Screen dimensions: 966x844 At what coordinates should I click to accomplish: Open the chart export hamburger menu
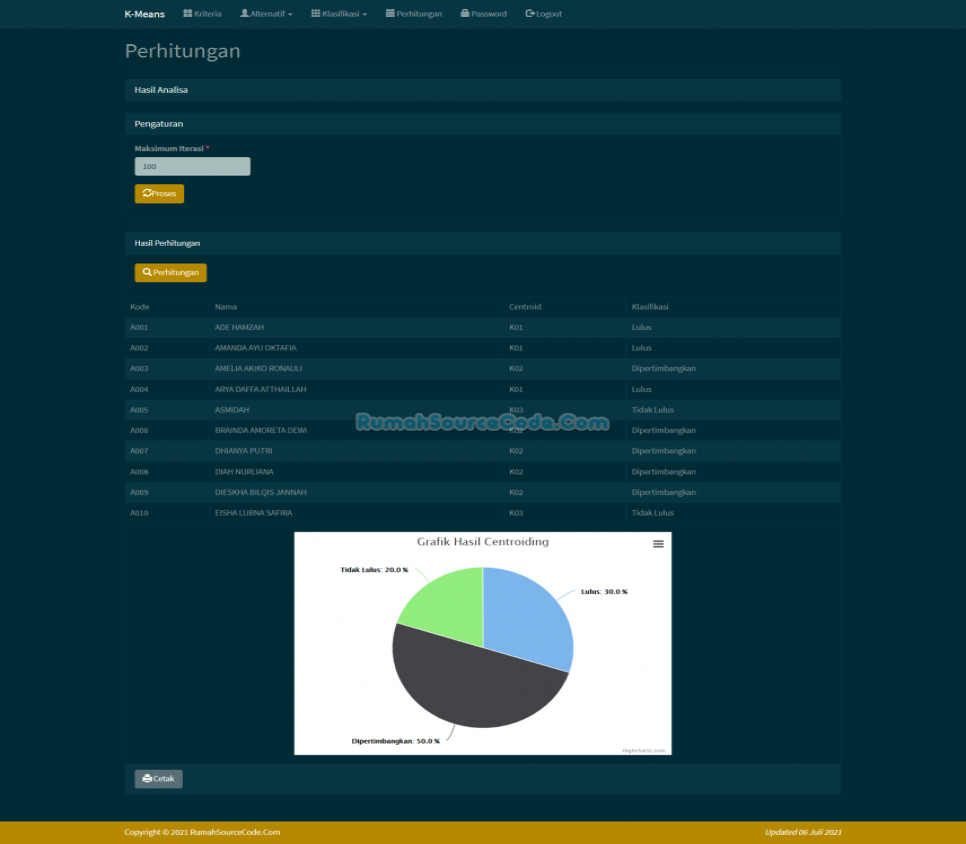click(657, 543)
